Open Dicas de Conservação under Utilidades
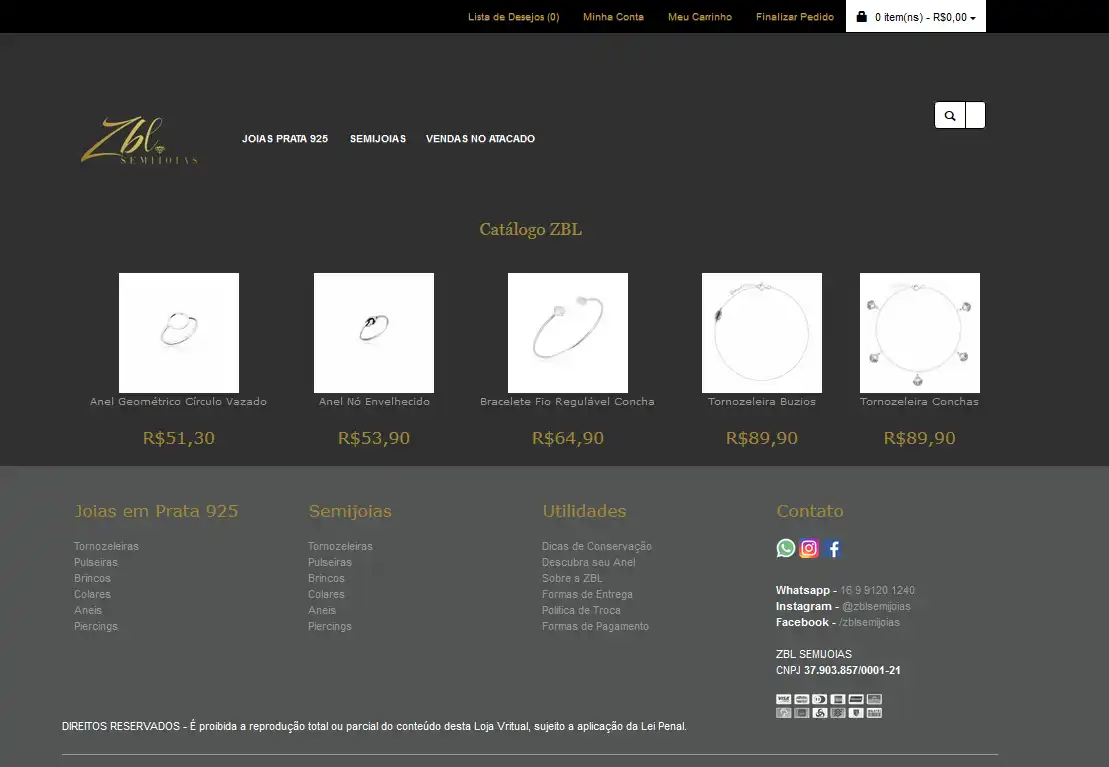This screenshot has height=767, width=1109. [597, 546]
